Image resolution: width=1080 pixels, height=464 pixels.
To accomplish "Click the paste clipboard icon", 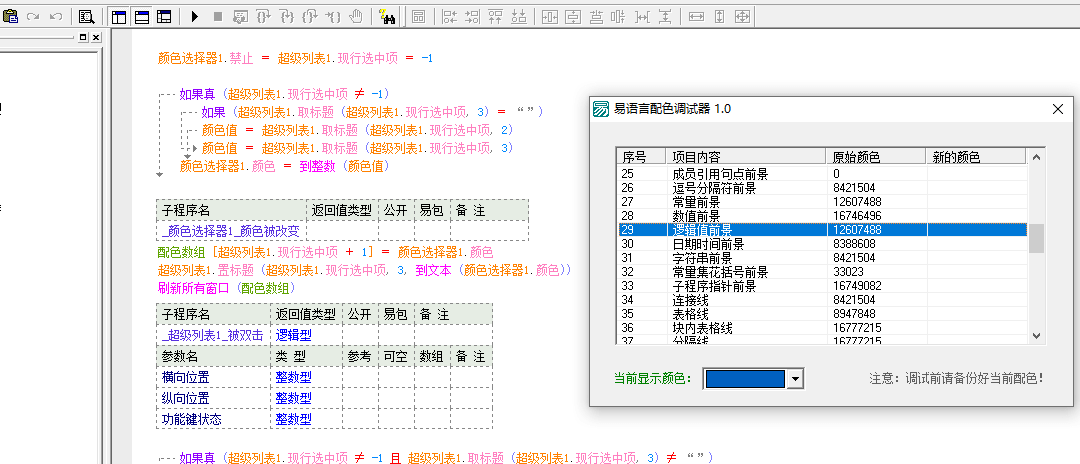I will 11,17.
